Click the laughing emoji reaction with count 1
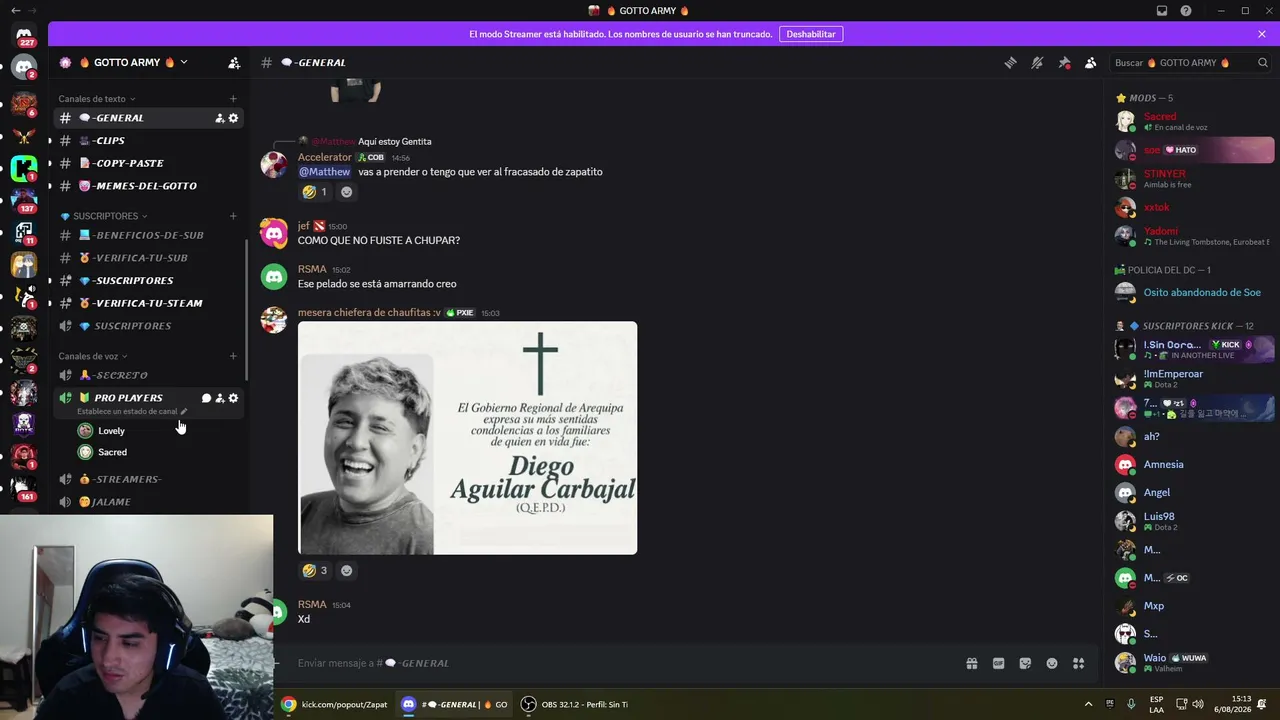The width and height of the screenshot is (1280, 720). coord(315,192)
